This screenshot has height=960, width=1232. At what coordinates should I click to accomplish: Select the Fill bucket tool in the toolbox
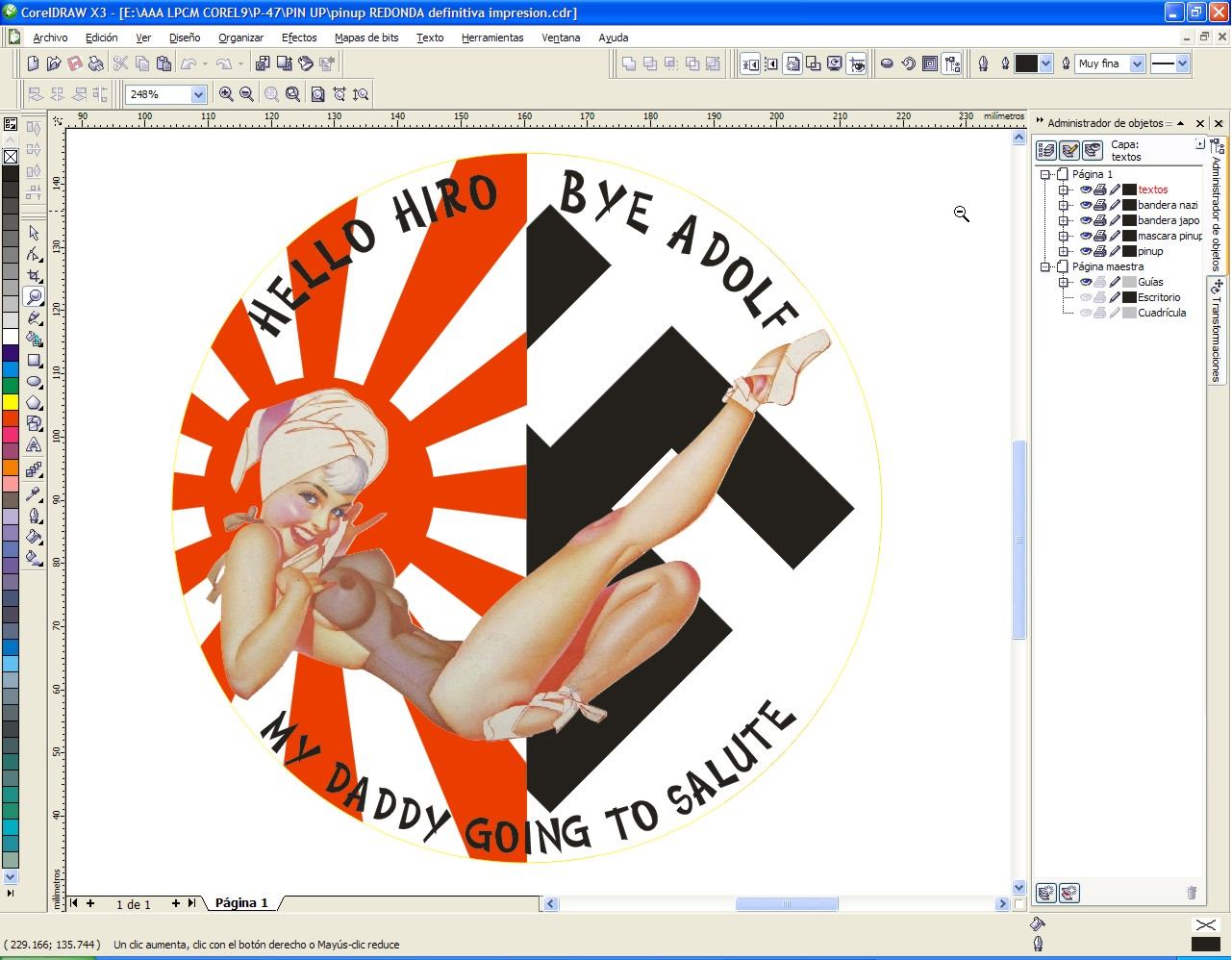coord(35,536)
